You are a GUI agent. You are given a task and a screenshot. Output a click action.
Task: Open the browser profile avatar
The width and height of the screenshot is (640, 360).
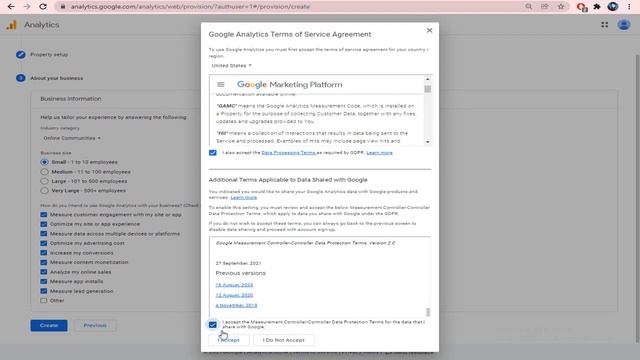point(613,7)
